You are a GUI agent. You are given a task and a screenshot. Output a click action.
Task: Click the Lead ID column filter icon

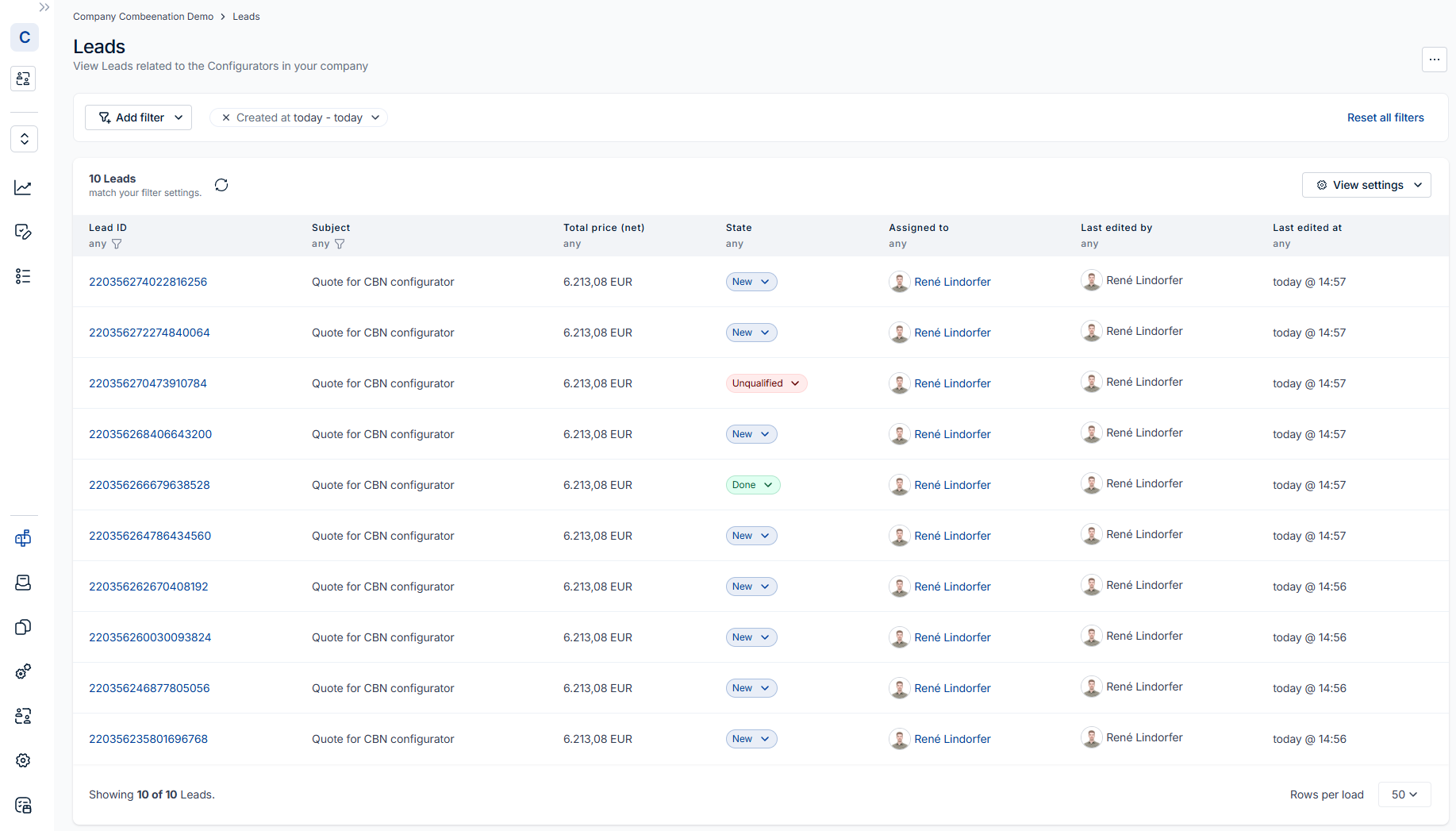coord(117,244)
